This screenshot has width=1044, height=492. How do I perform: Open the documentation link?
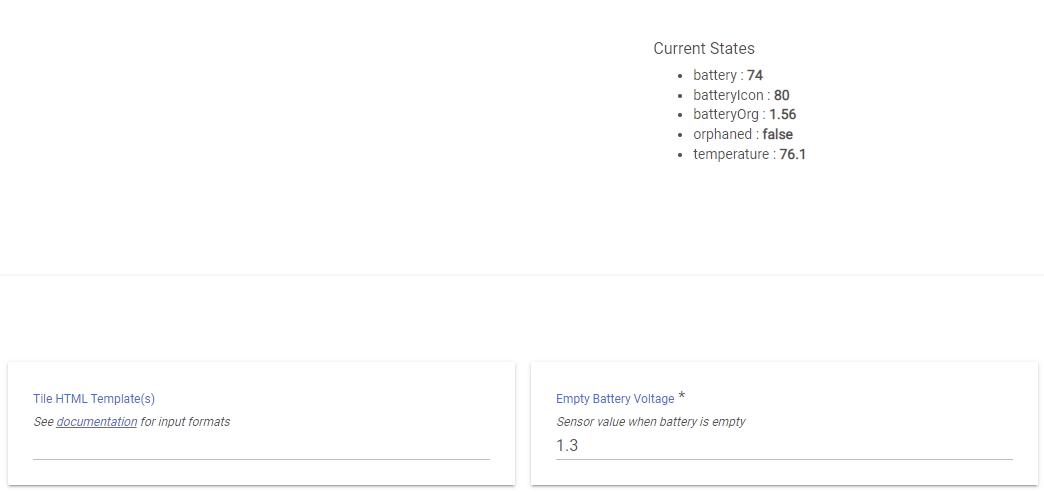tap(96, 422)
